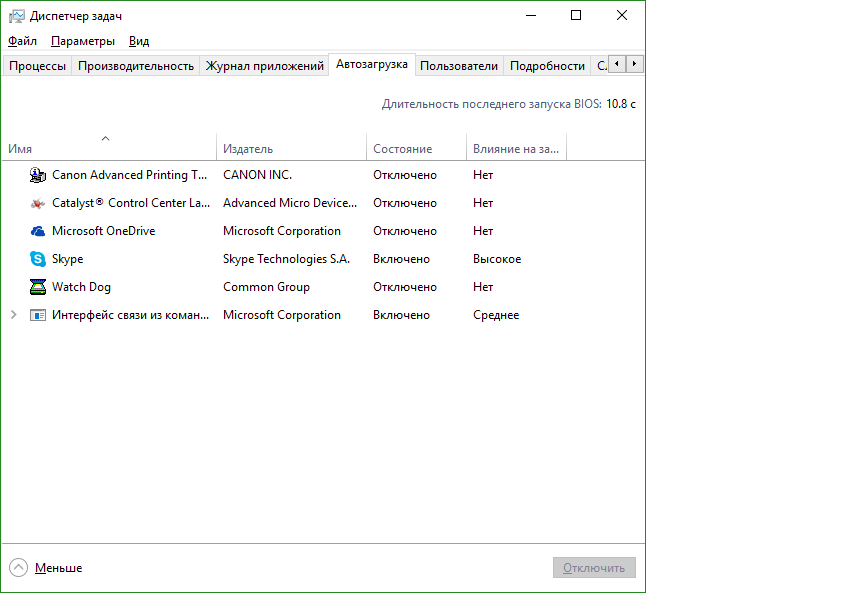Viewport: 864px width, 593px height.
Task: Click the Среднее impact value
Action: [496, 315]
